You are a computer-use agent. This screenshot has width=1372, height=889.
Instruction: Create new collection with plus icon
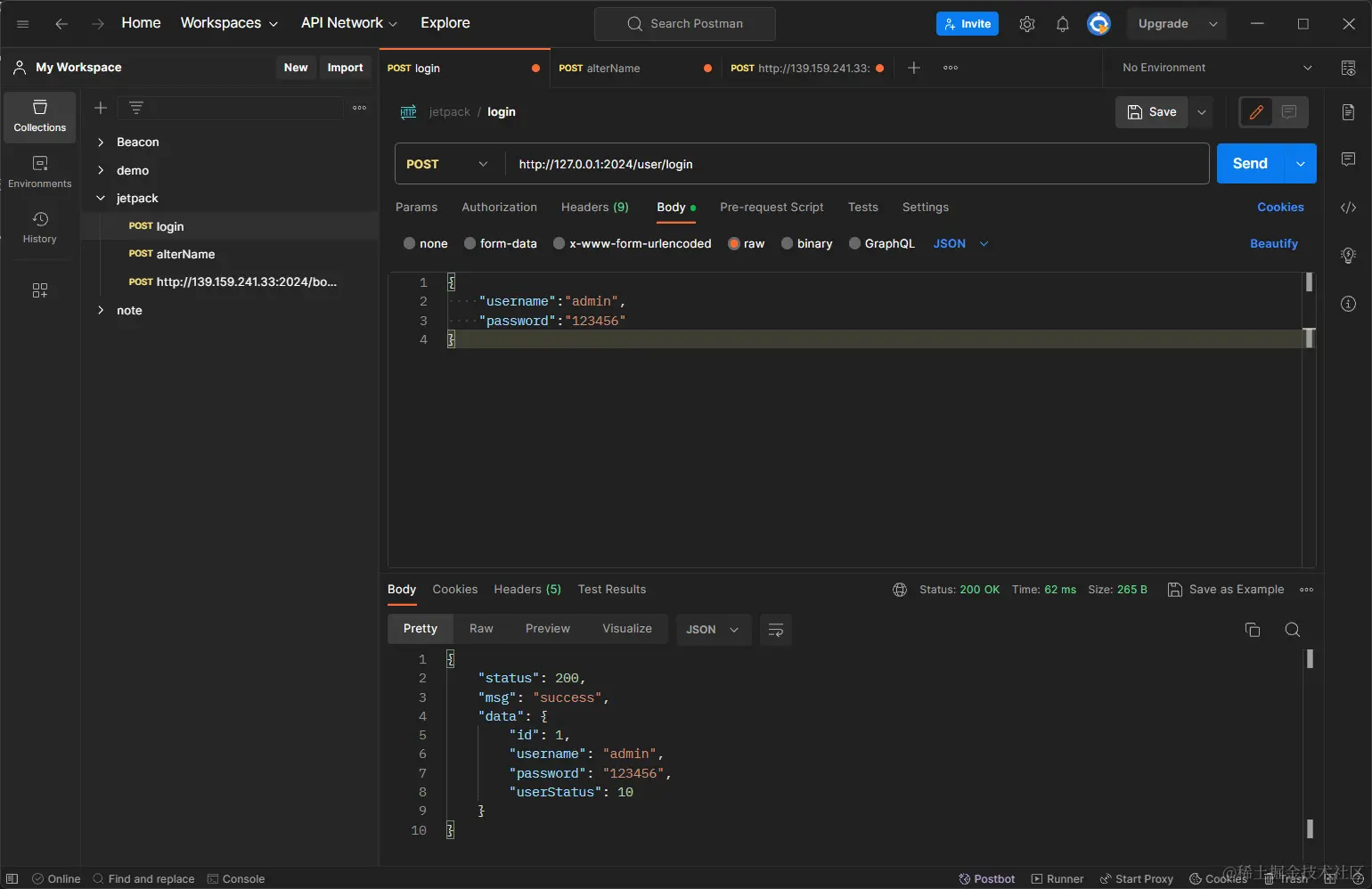(101, 108)
